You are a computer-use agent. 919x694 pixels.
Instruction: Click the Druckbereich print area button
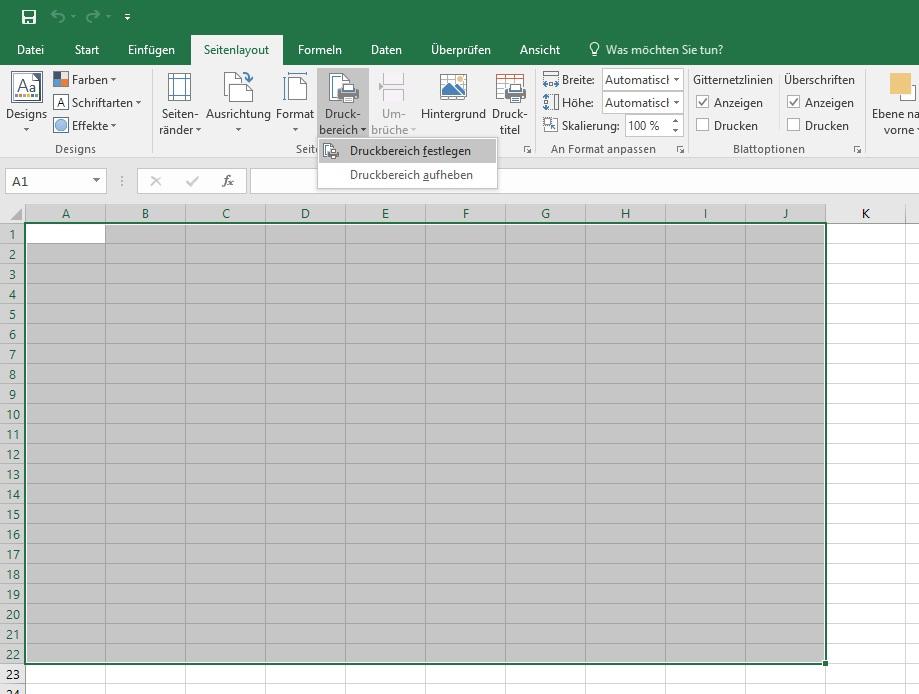tap(343, 103)
